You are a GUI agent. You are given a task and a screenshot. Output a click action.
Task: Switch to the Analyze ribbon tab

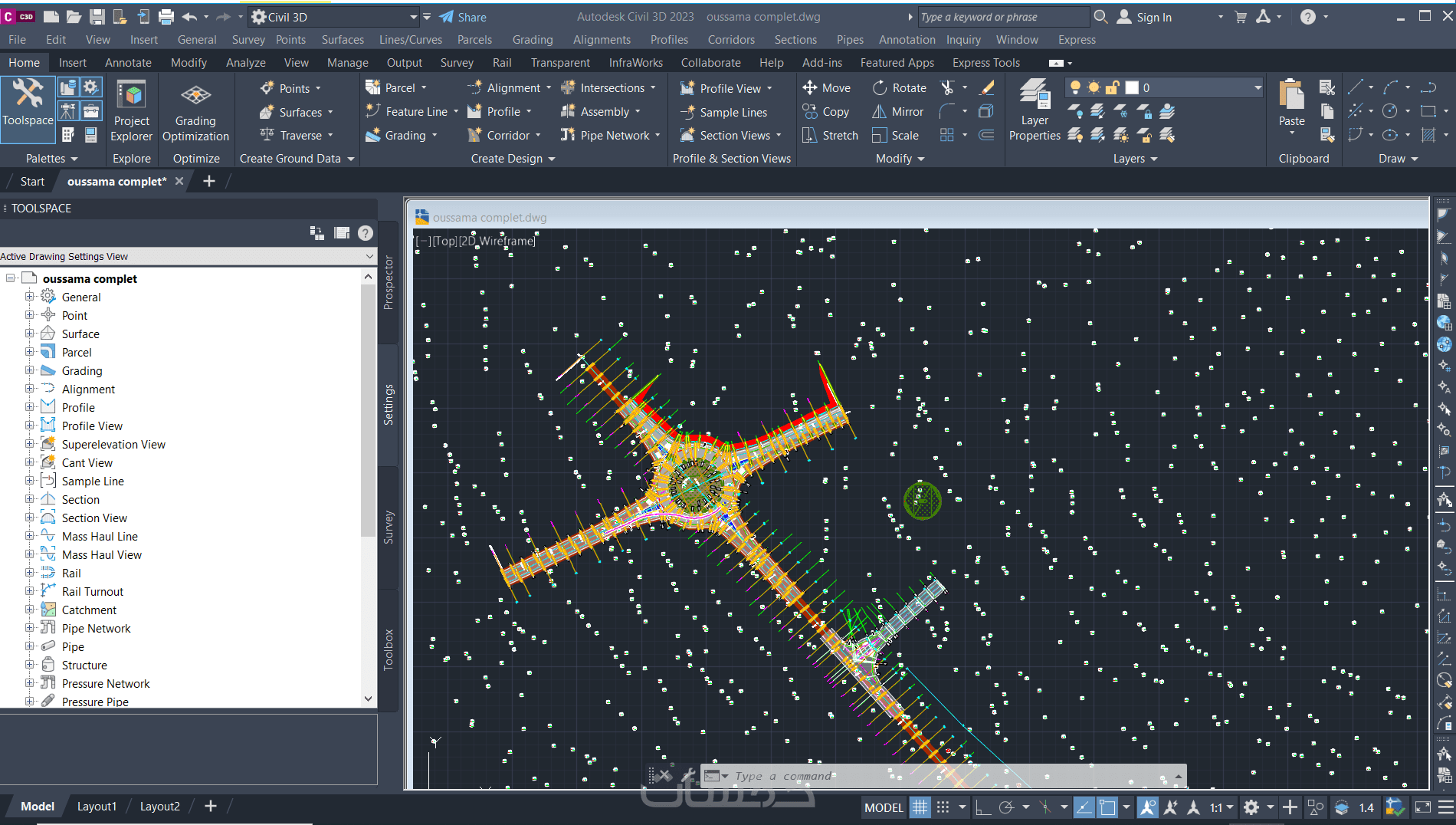(x=246, y=63)
